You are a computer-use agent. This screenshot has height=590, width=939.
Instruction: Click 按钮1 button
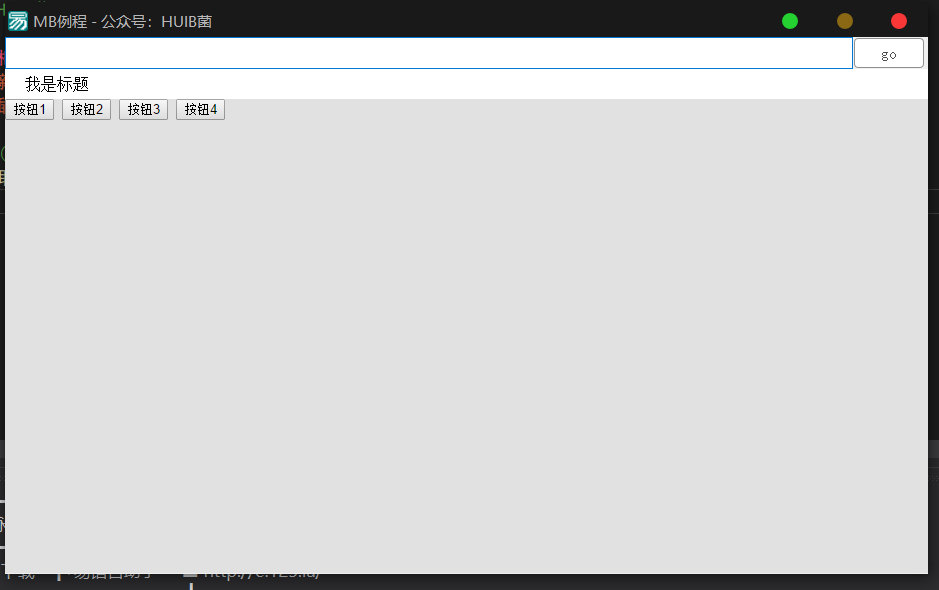[30, 110]
